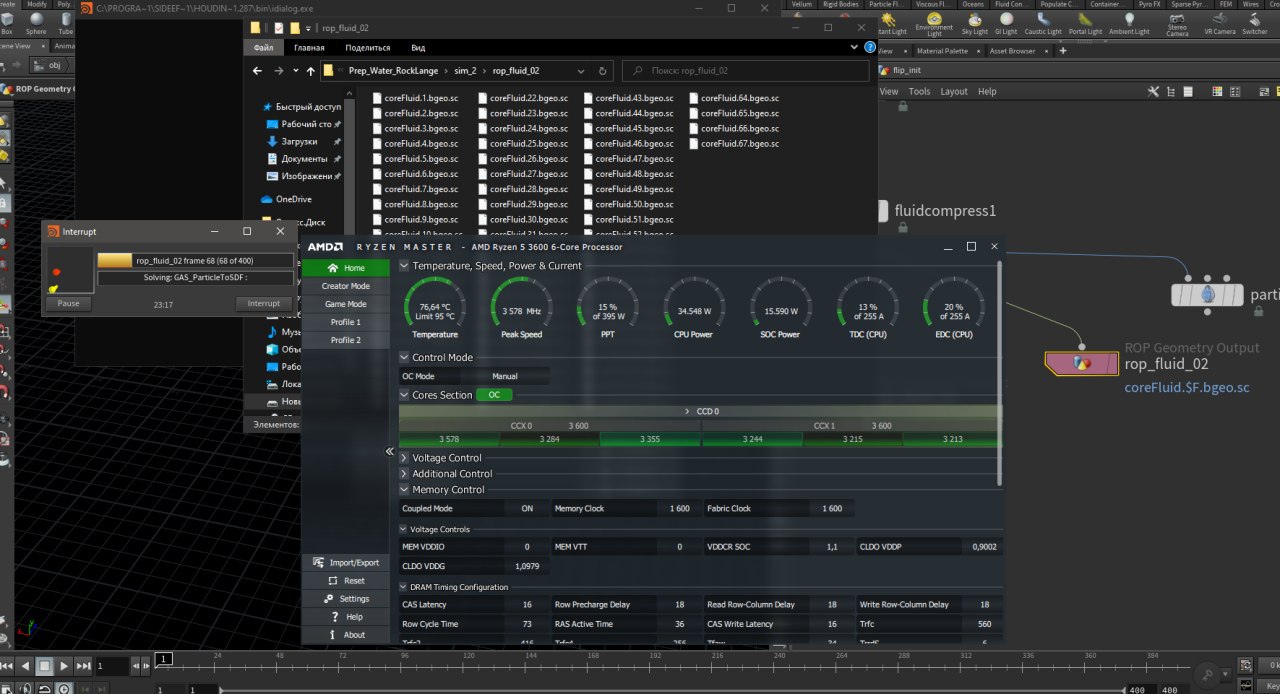Image resolution: width=1280 pixels, height=694 pixels.
Task: Go up one folder in Explorer
Action: pos(310,71)
